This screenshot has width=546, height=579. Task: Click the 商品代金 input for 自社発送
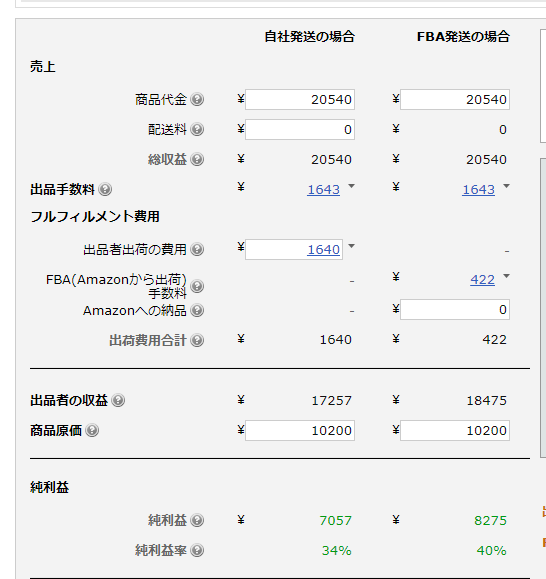300,99
